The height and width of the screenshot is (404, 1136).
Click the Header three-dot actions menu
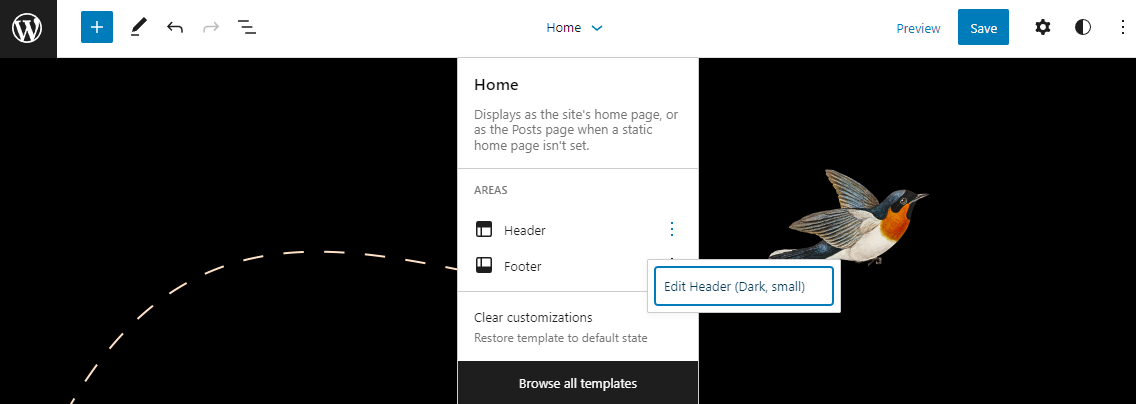tap(671, 230)
